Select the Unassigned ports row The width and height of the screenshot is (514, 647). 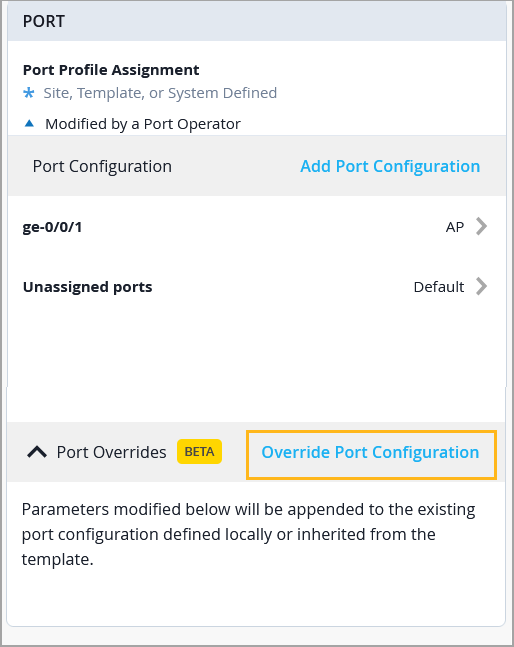257,287
